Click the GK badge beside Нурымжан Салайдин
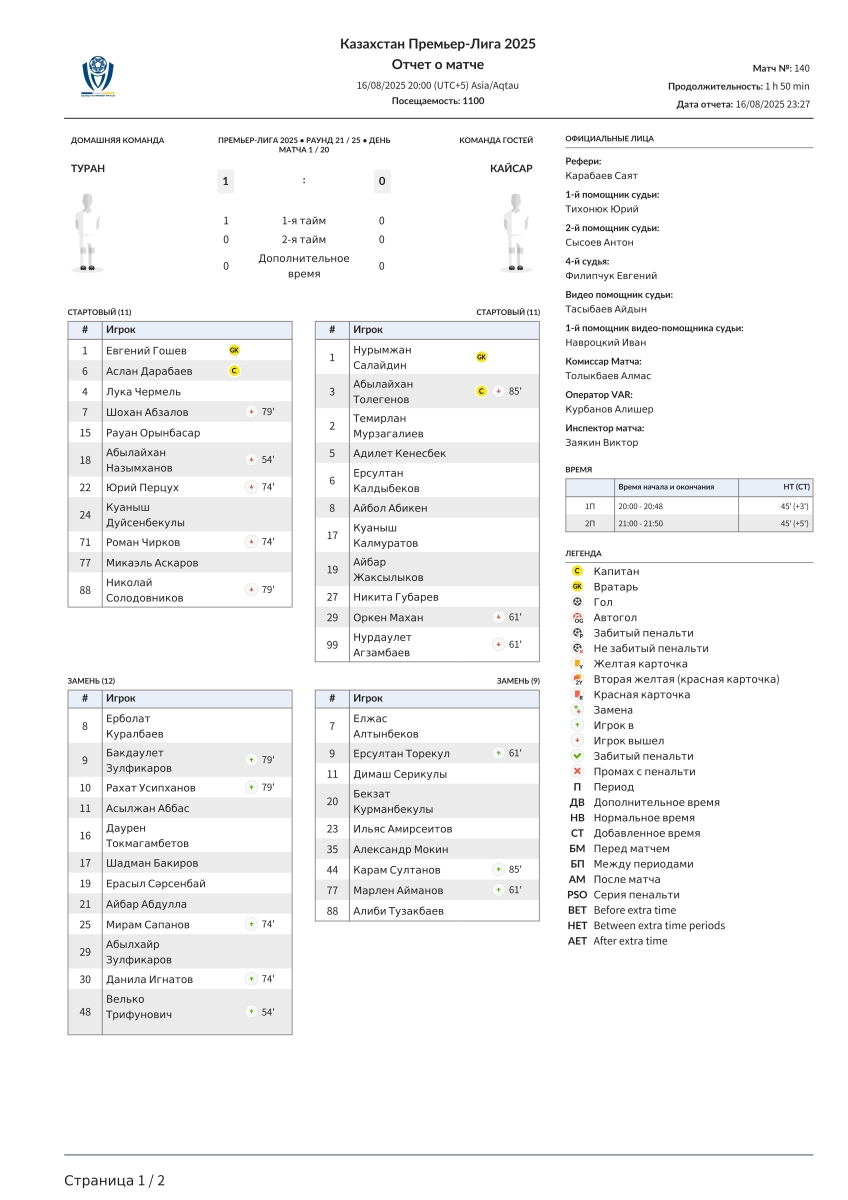848x1200 pixels. coord(481,357)
